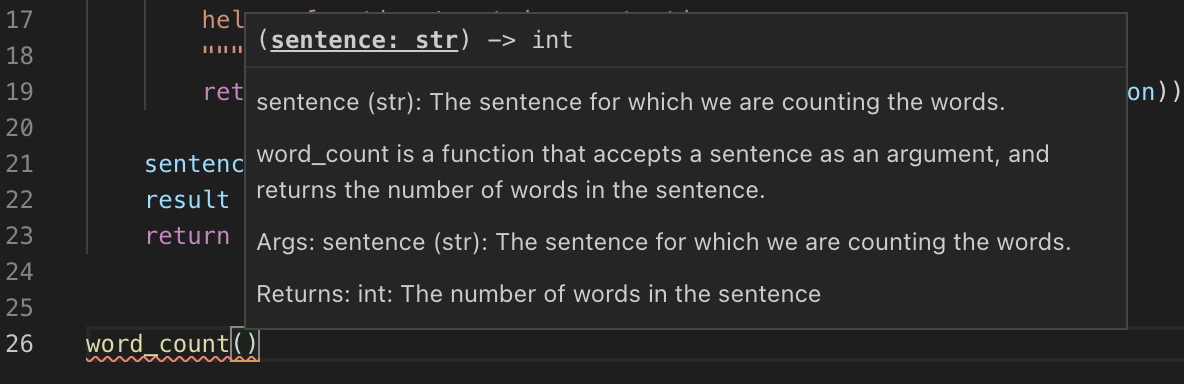Viewport: 1184px width, 384px height.
Task: Click line number 17 in the gutter
Action: 20,20
